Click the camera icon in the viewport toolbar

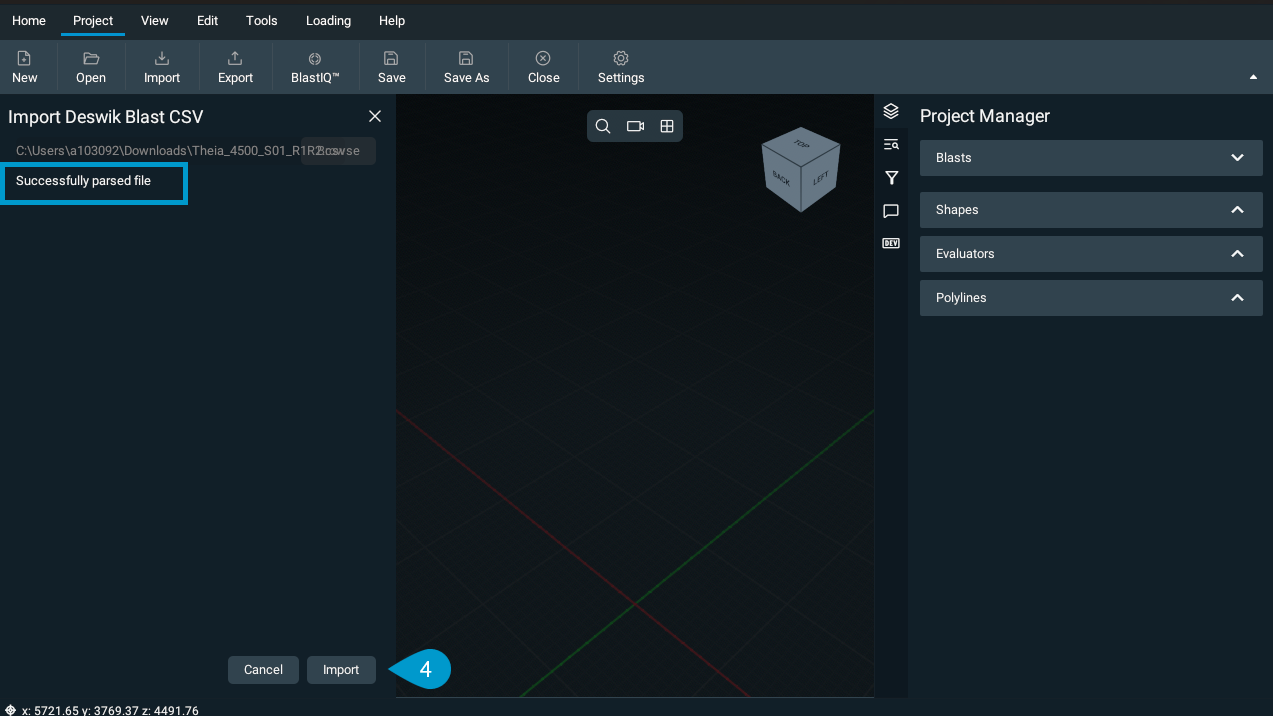pyautogui.click(x=635, y=126)
